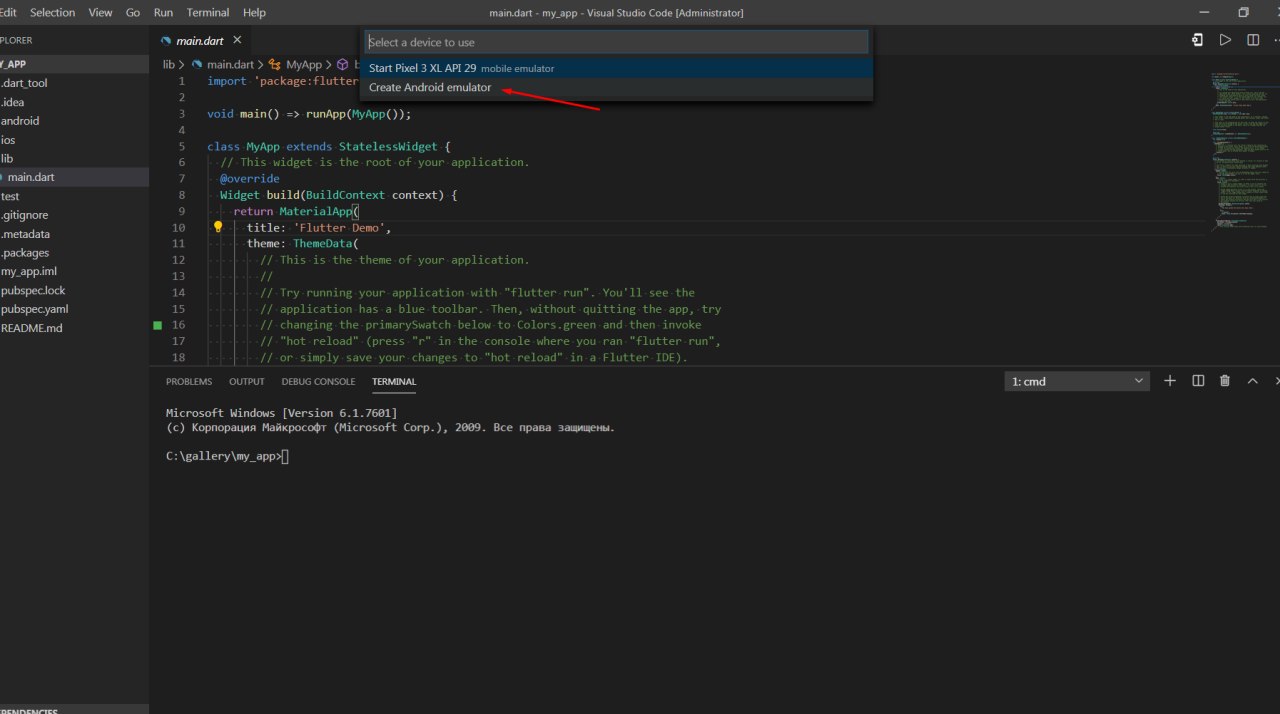Split the terminal panel
The height and width of the screenshot is (714, 1280).
click(1198, 381)
